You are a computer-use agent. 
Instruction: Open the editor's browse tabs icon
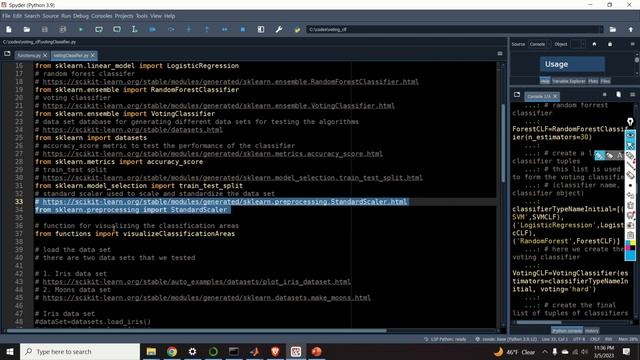click(x=7, y=54)
